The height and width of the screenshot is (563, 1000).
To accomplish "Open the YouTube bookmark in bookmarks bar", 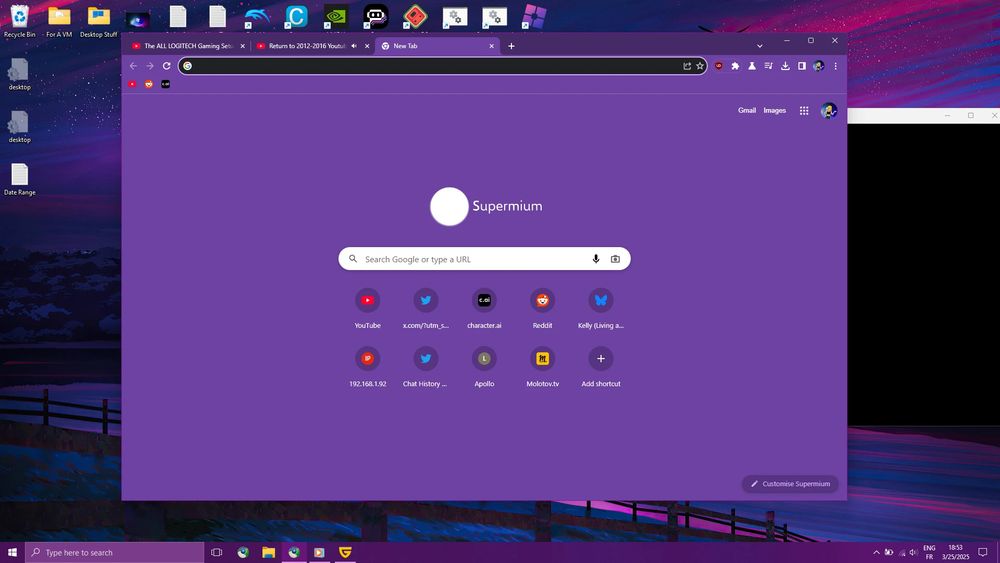I will pyautogui.click(x=132, y=84).
